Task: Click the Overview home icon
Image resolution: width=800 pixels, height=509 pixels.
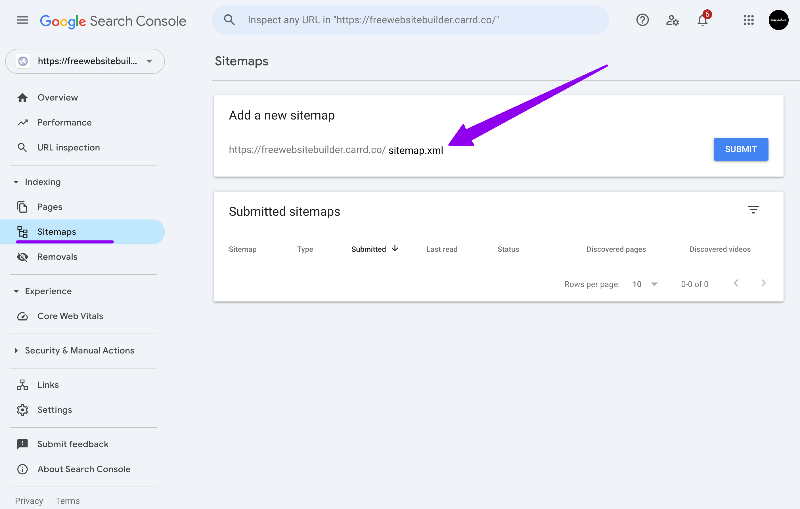Action: [x=22, y=97]
